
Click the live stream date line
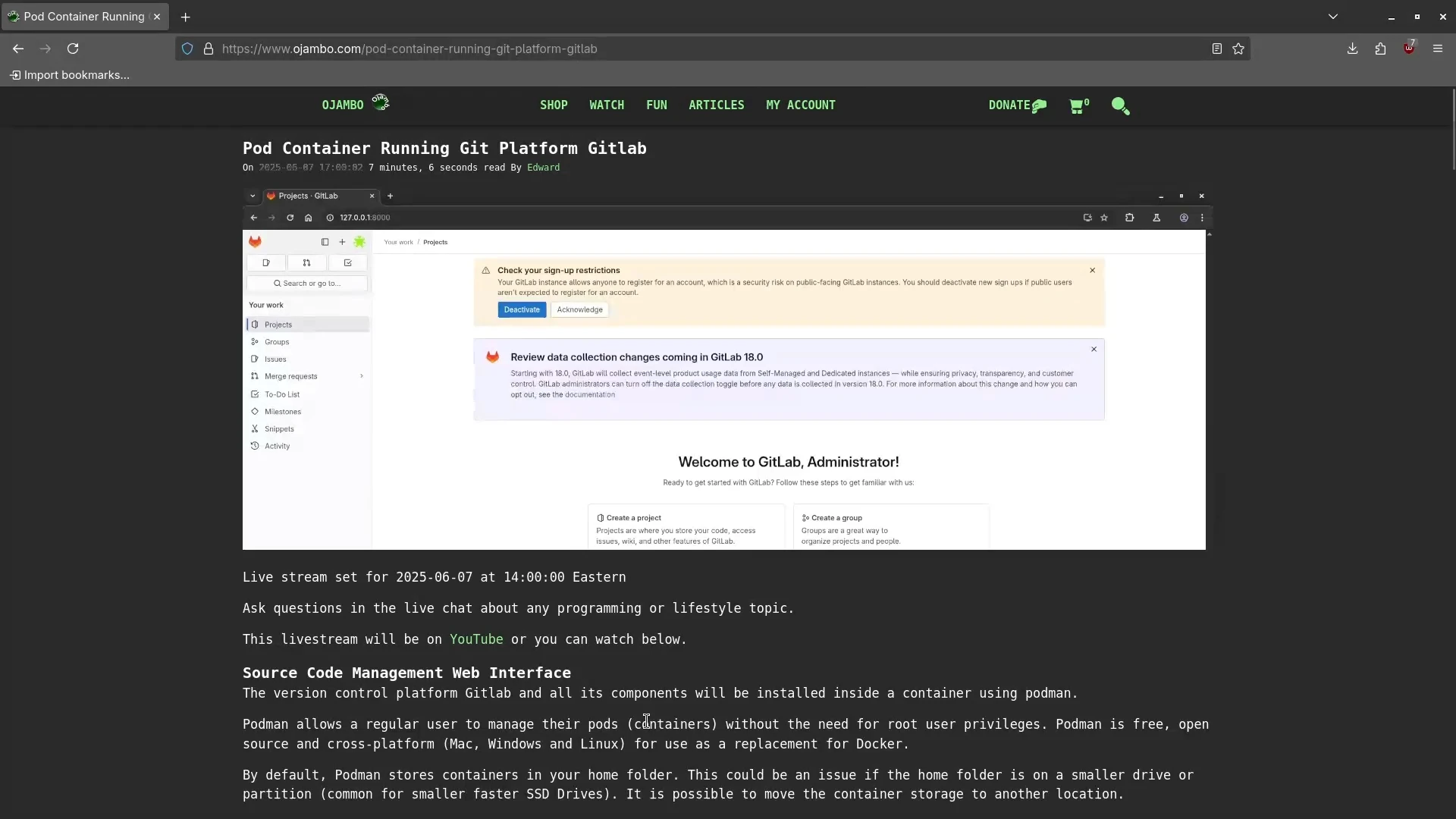435,577
